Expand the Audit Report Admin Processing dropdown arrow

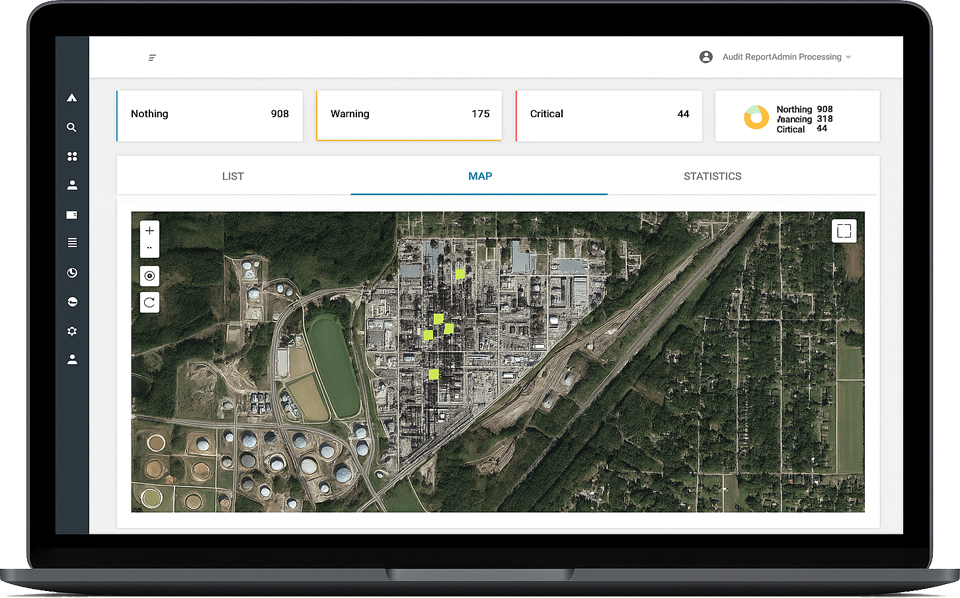[x=848, y=58]
